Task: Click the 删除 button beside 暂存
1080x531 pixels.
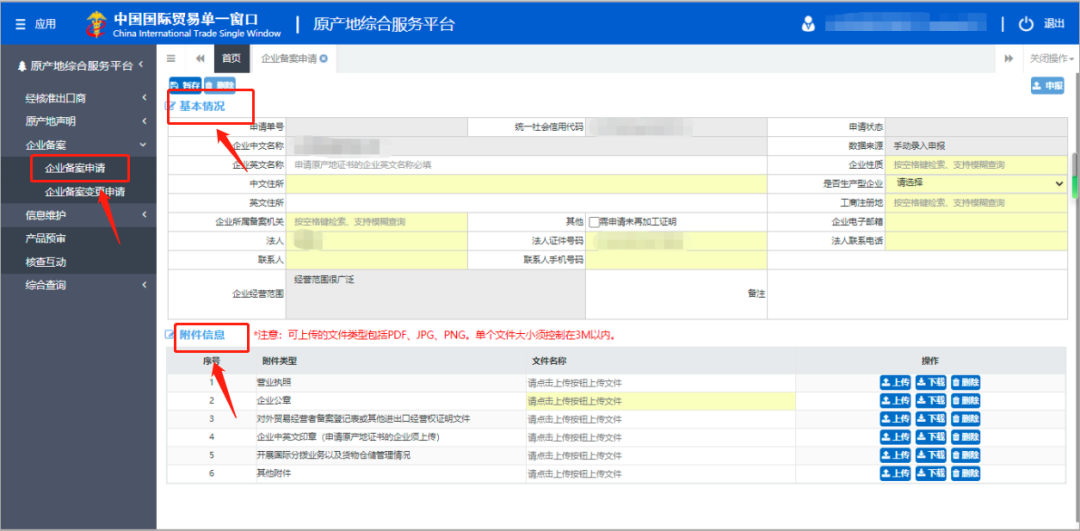Action: pos(220,85)
